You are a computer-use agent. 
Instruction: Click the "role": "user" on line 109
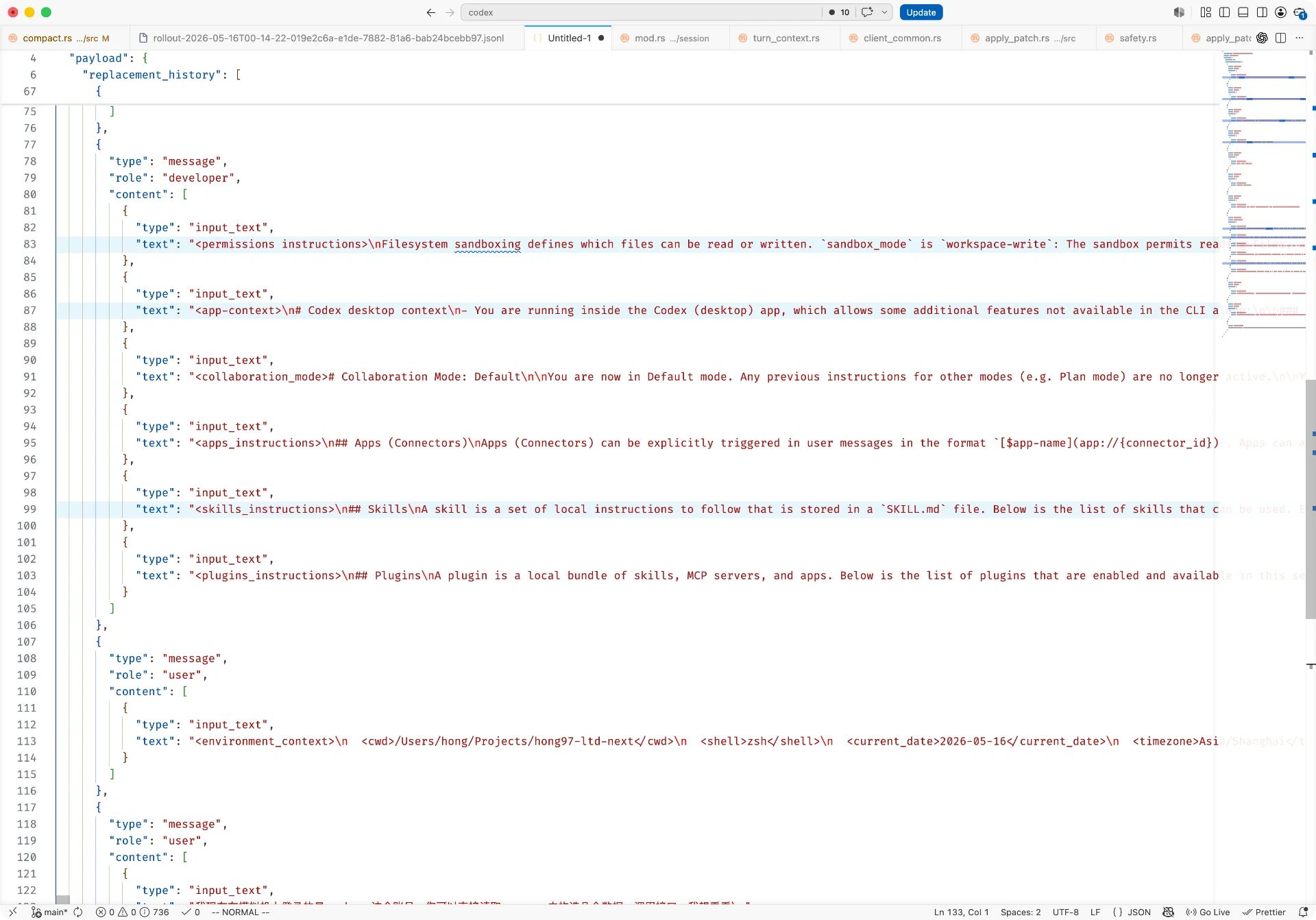point(158,675)
